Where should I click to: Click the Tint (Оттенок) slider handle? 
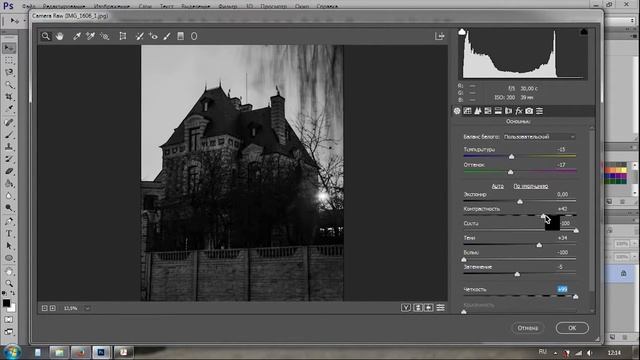pos(511,172)
